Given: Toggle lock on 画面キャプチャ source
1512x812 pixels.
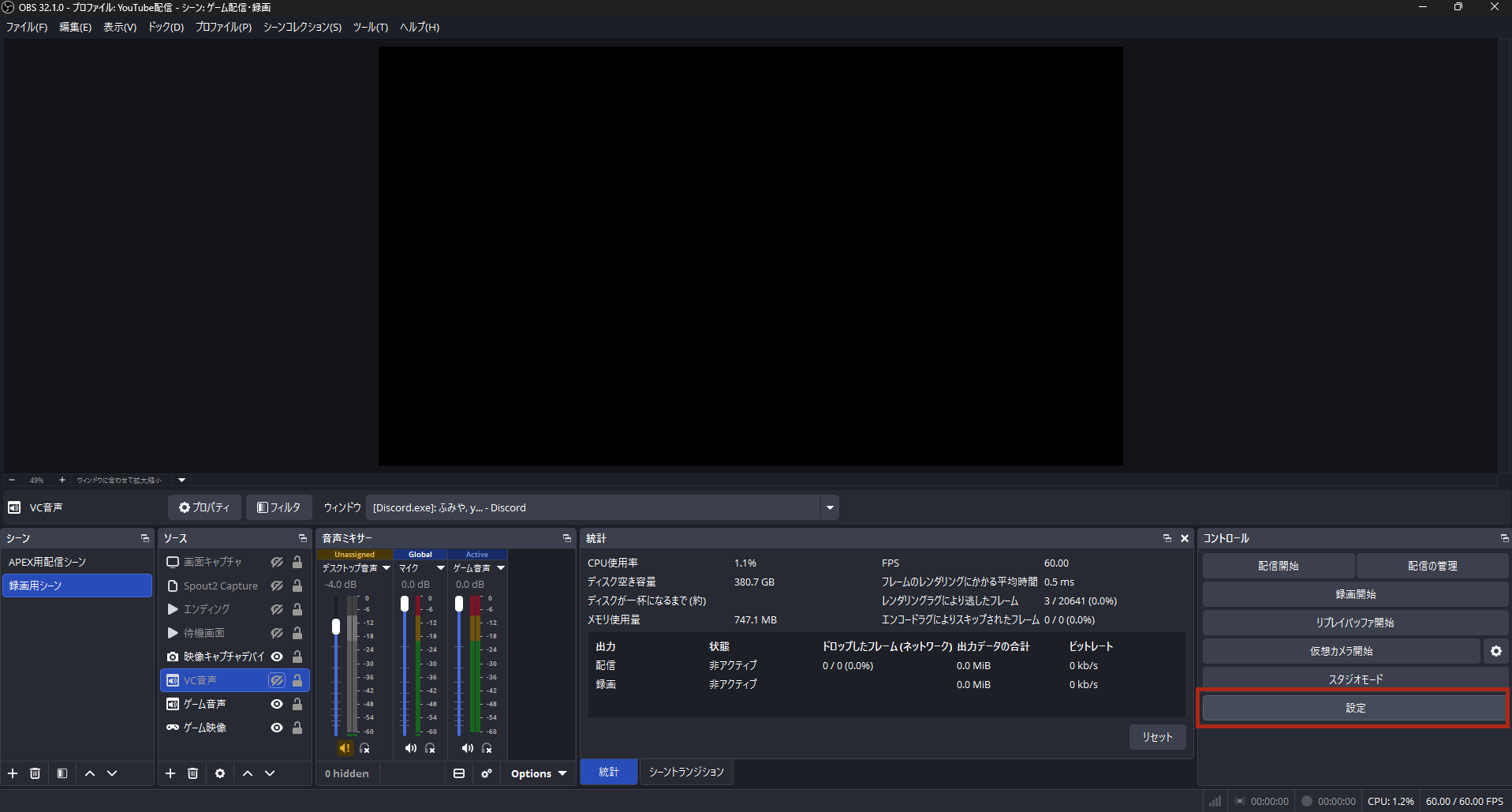Looking at the screenshot, I should click(x=297, y=562).
